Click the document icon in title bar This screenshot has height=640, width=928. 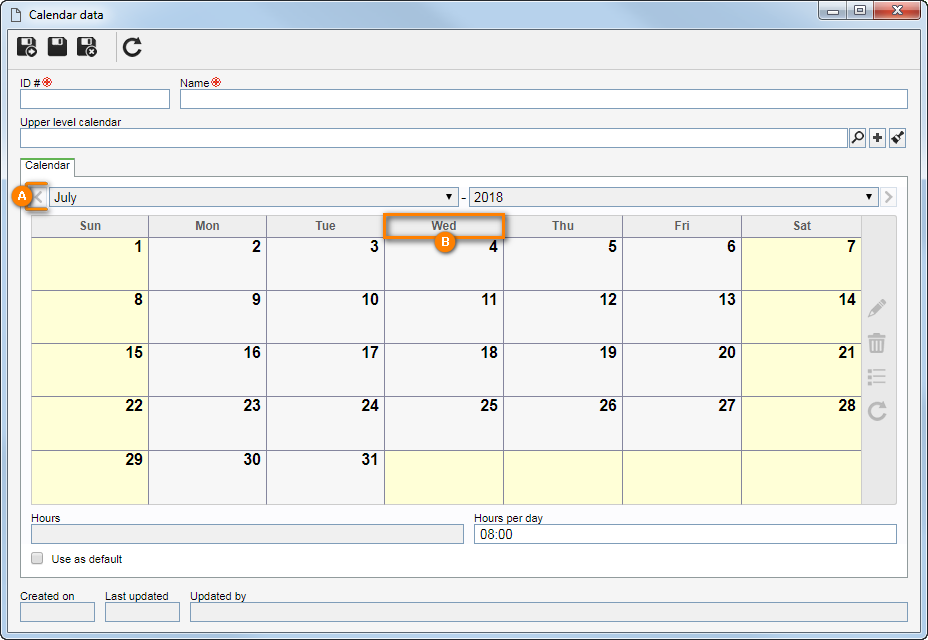16,15
